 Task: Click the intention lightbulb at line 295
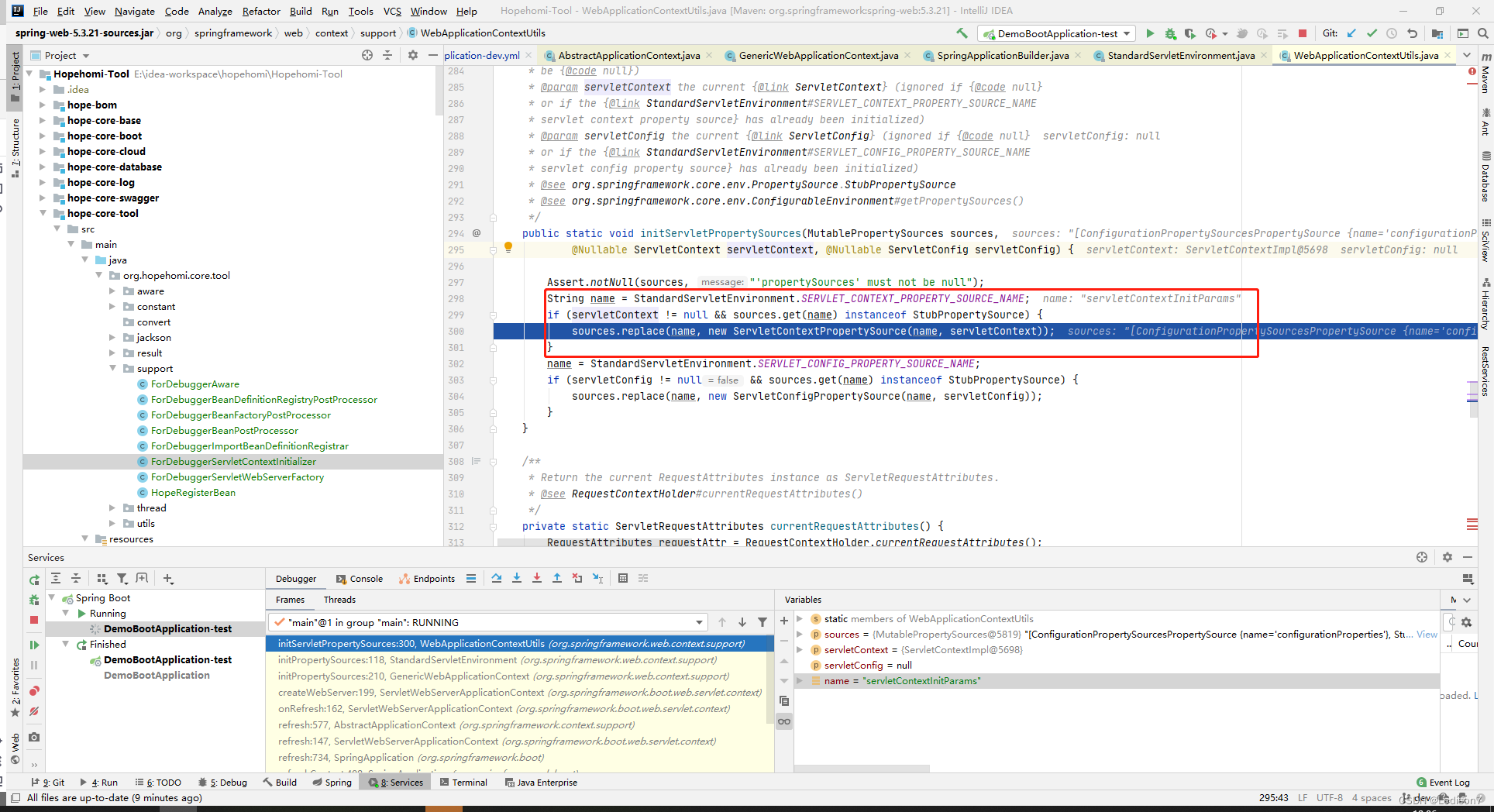tap(508, 247)
